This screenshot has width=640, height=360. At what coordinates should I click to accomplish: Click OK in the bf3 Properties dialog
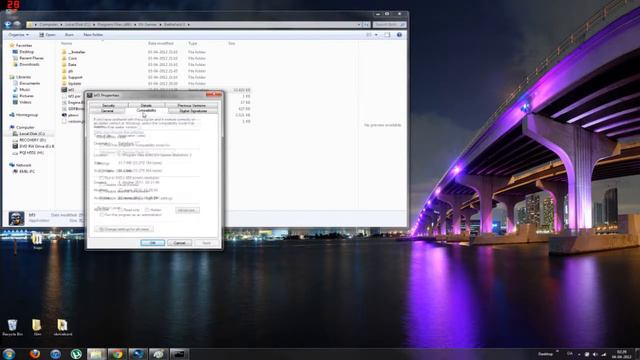(153, 243)
